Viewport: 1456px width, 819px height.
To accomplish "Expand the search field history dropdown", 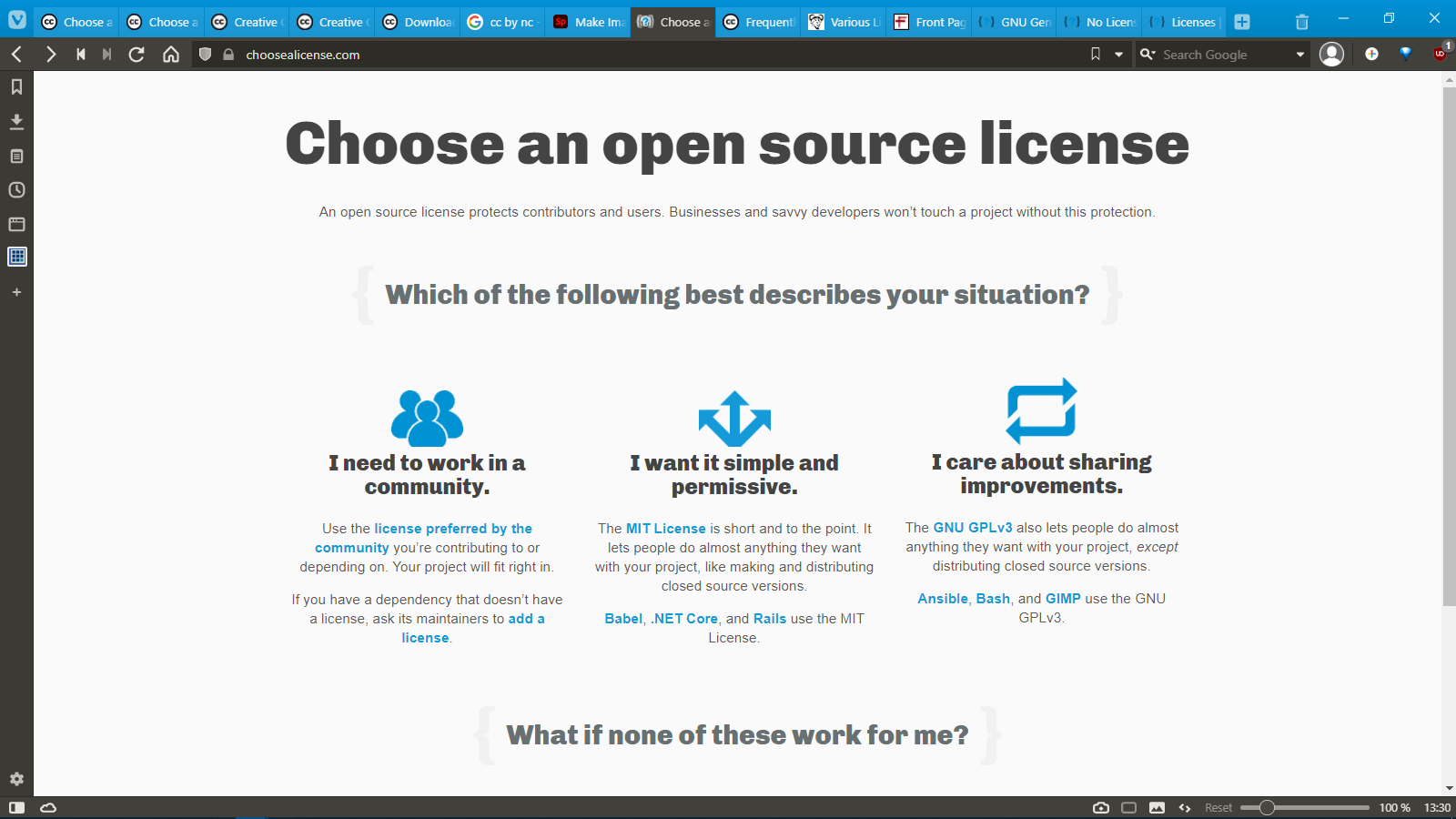I will click(1300, 55).
